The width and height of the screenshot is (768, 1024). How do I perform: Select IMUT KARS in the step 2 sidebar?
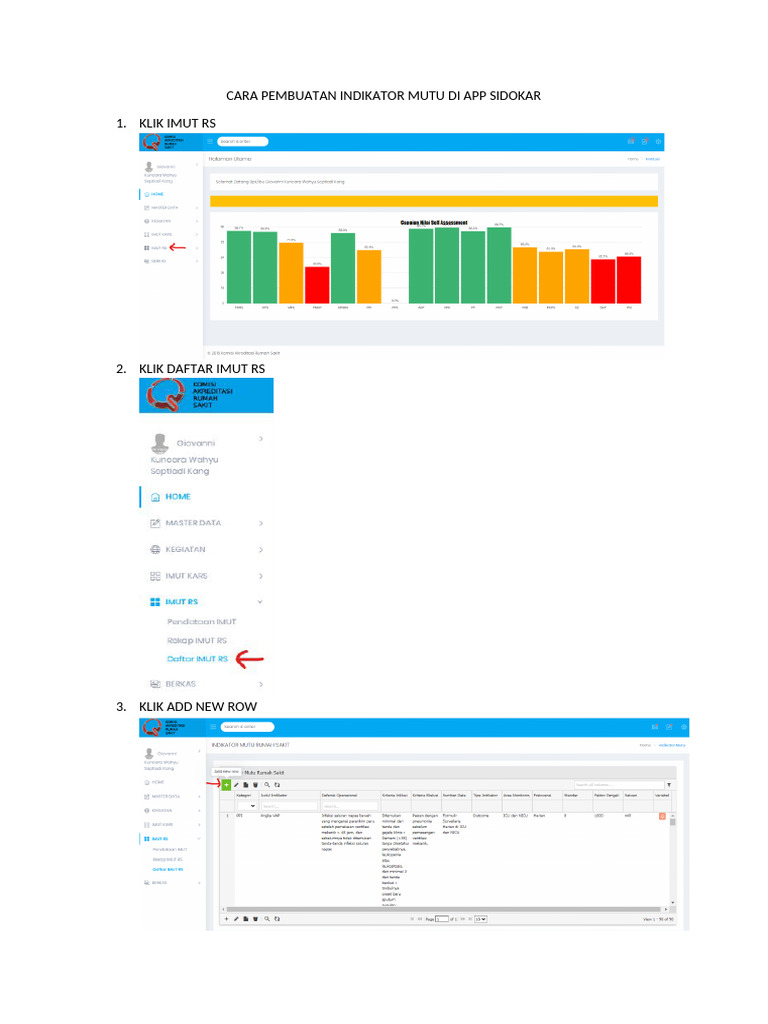click(187, 576)
